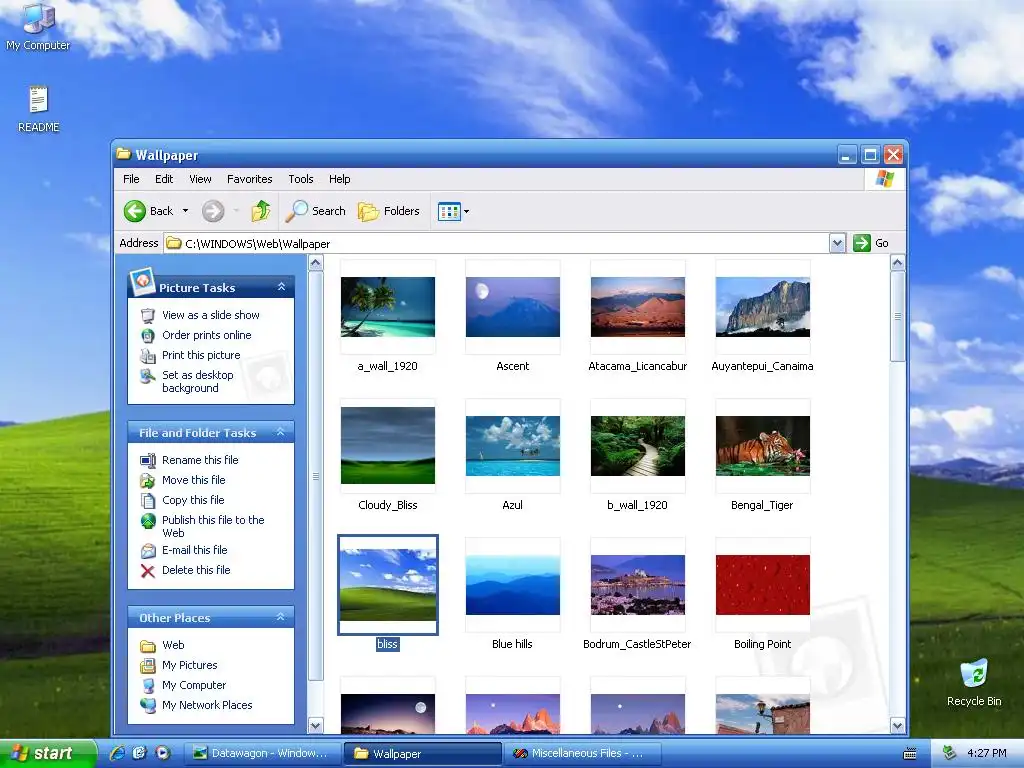Screen dimensions: 1024x768
Task: Switch to Miscellaneous Files taskbar window
Action: tap(581, 753)
